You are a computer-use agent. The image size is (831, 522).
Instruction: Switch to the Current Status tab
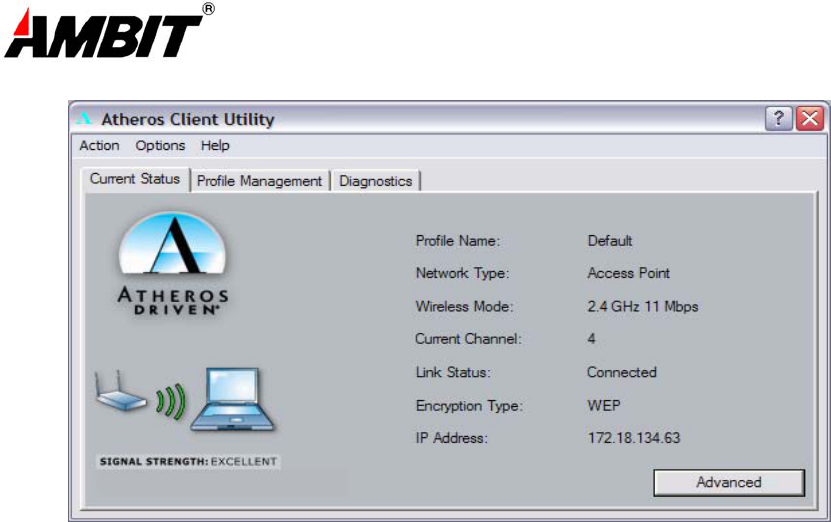136,179
